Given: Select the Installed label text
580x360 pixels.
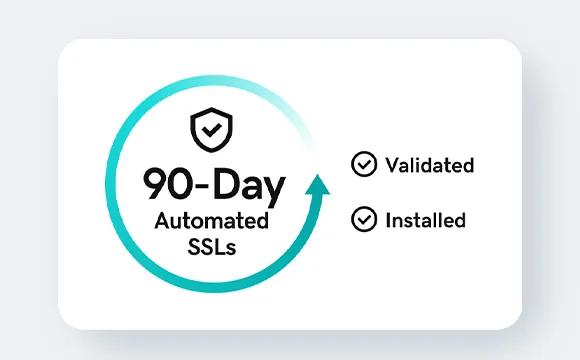Looking at the screenshot, I should pos(425,220).
